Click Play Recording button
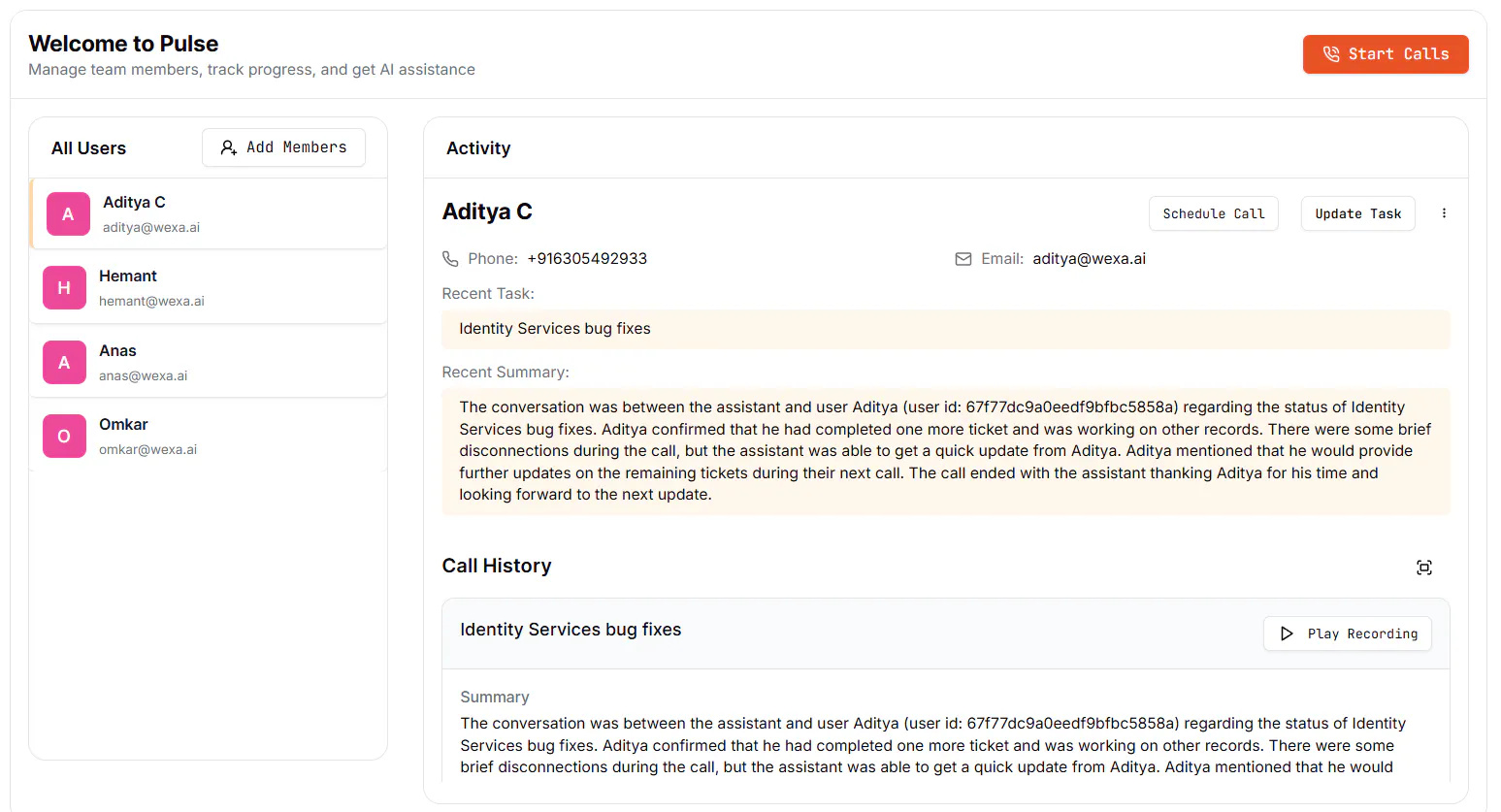The height and width of the screenshot is (812, 1501). point(1348,633)
